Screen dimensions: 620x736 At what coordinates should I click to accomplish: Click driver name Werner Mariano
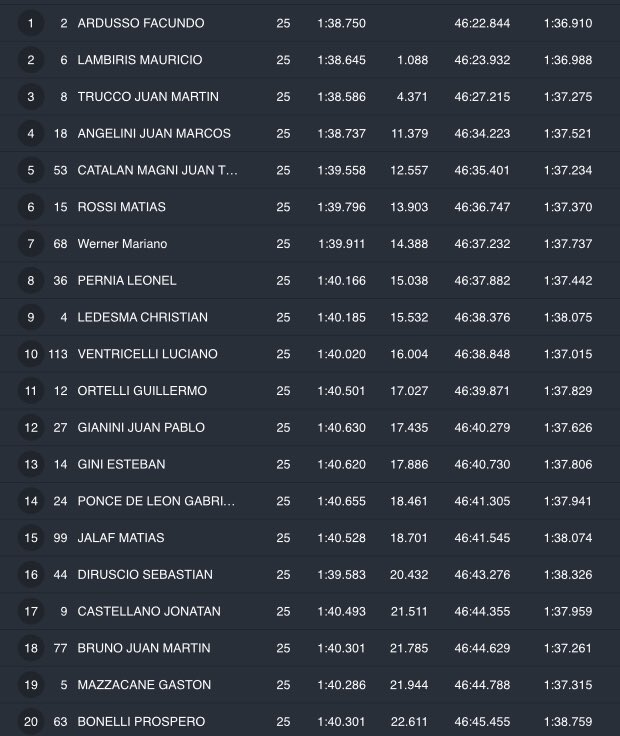click(122, 244)
